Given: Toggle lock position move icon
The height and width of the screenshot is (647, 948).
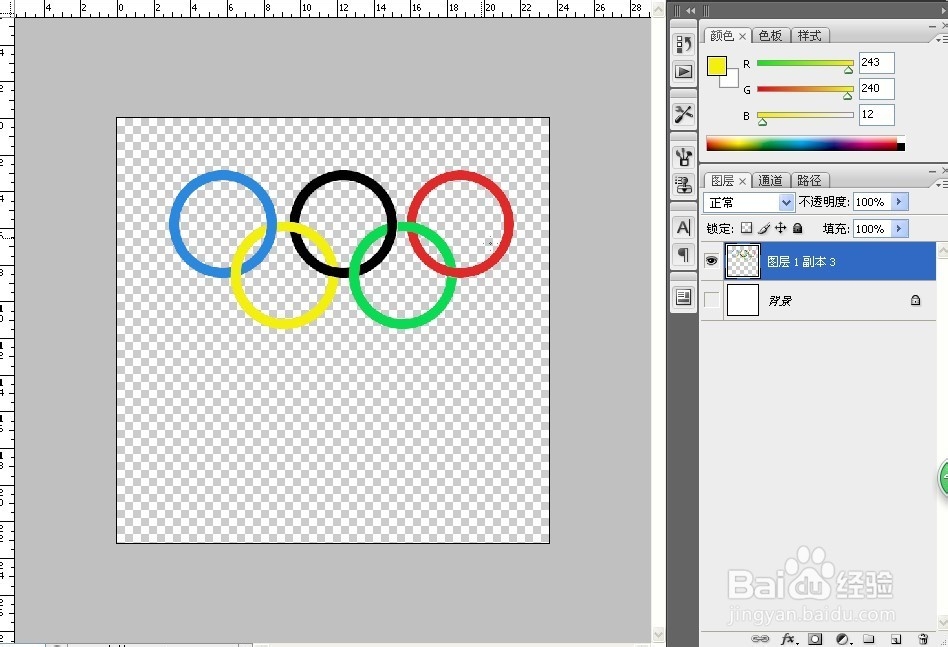Looking at the screenshot, I should (x=781, y=228).
